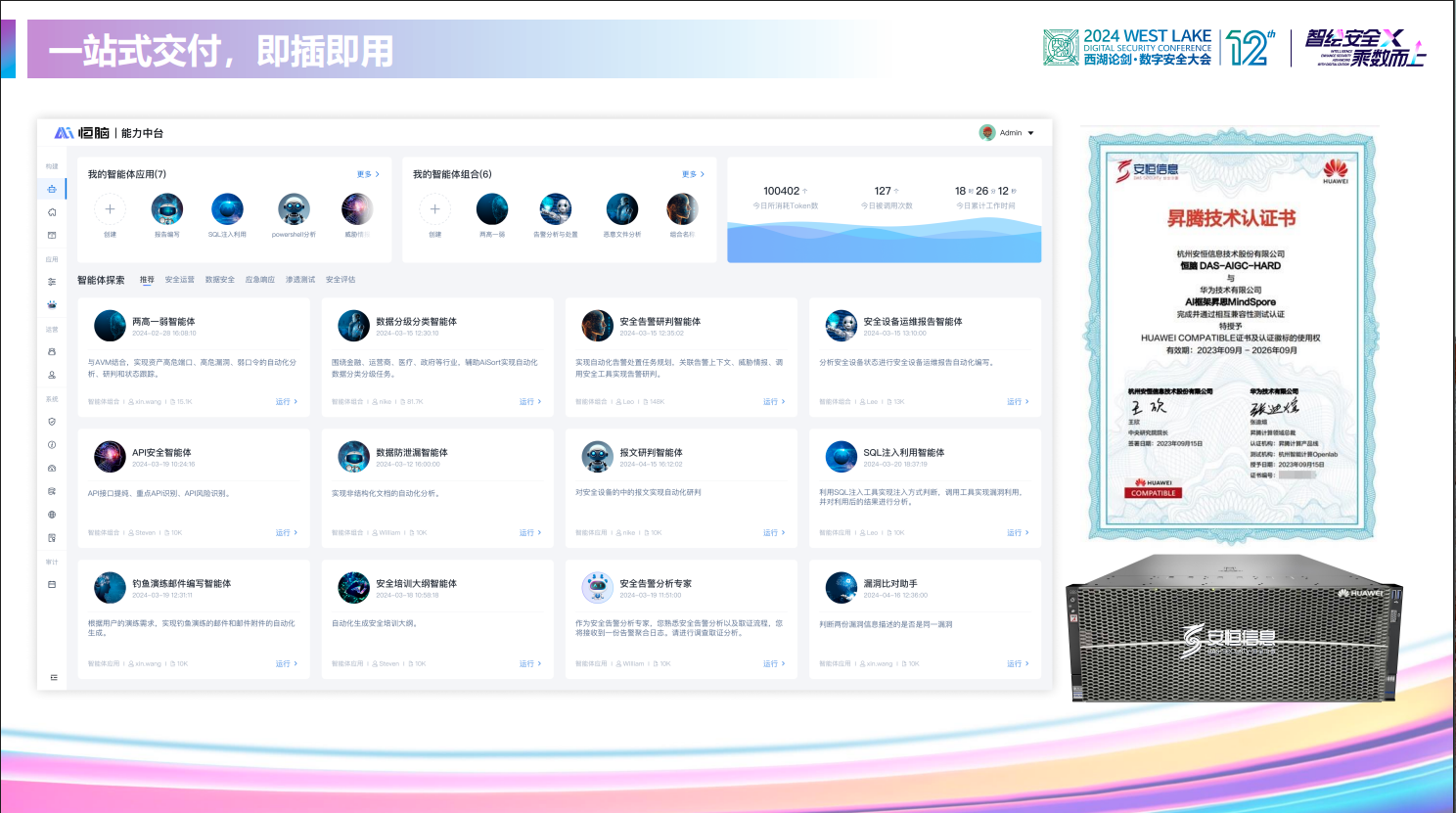Open the home icon in the sidebar
The image size is (1456, 813).
(52, 210)
